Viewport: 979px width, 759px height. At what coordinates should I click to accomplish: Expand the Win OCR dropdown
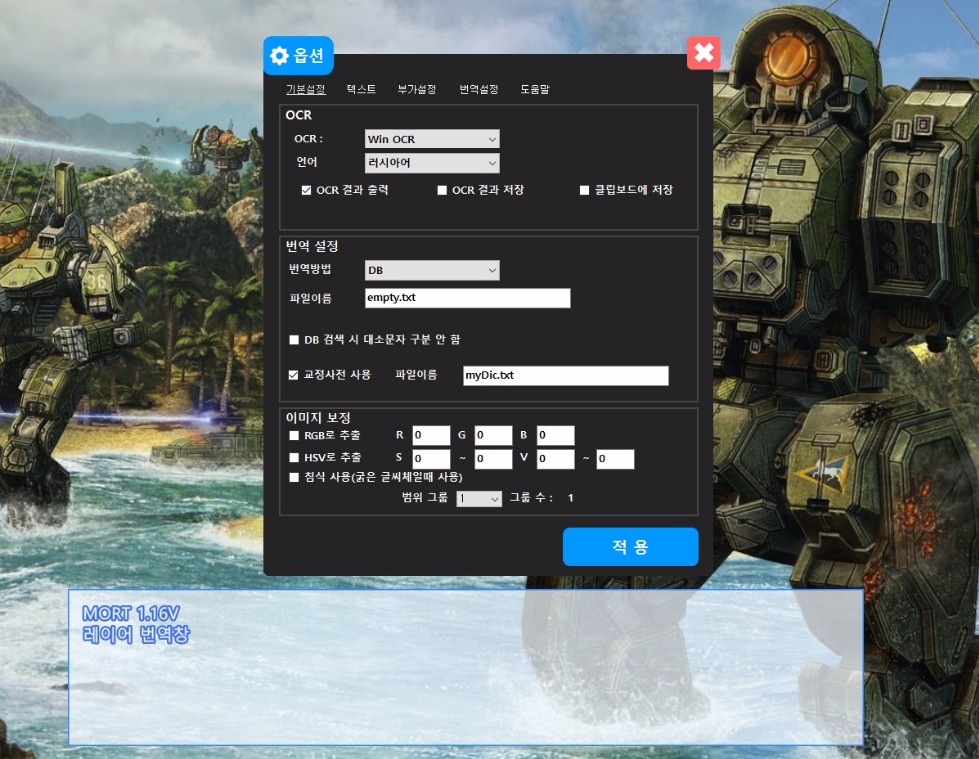pos(432,139)
